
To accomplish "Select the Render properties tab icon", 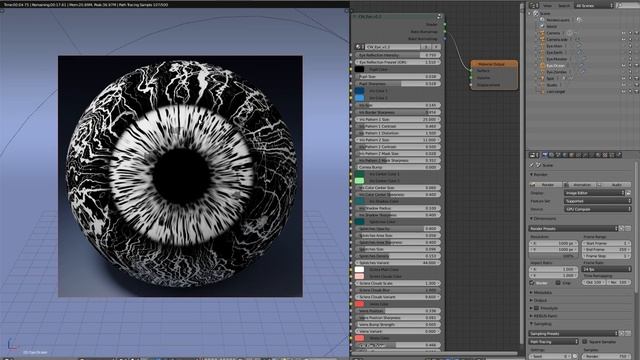I will [544, 155].
